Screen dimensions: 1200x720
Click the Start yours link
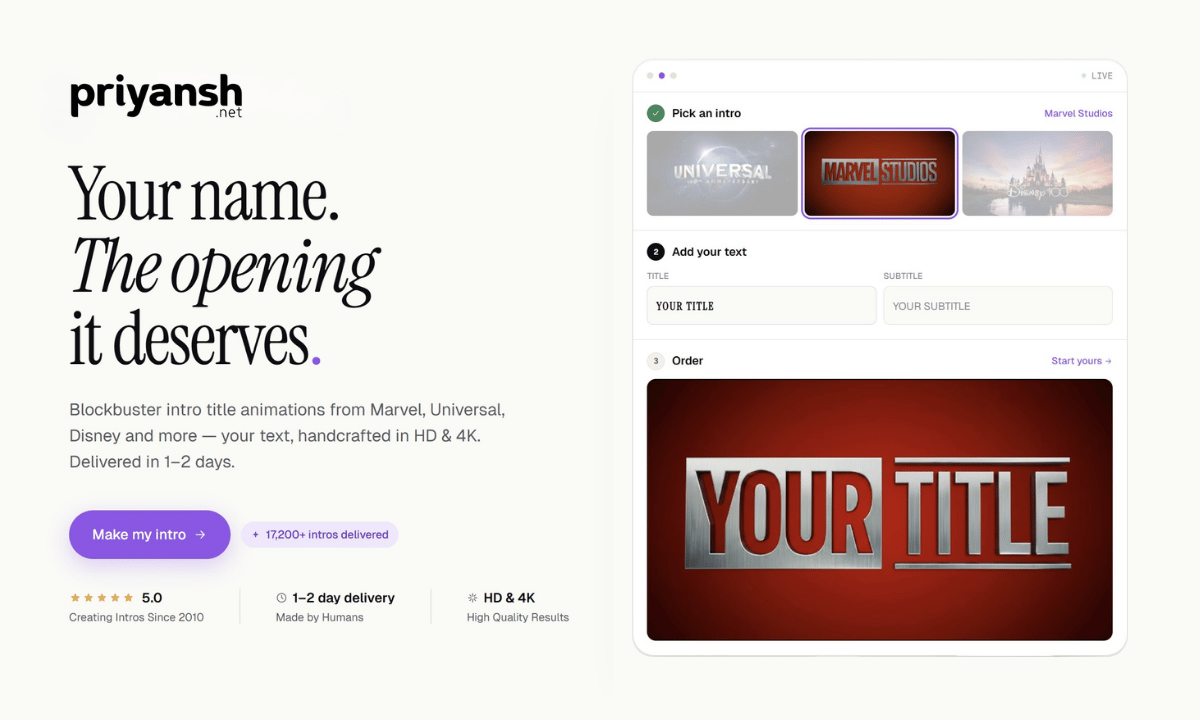point(1081,361)
